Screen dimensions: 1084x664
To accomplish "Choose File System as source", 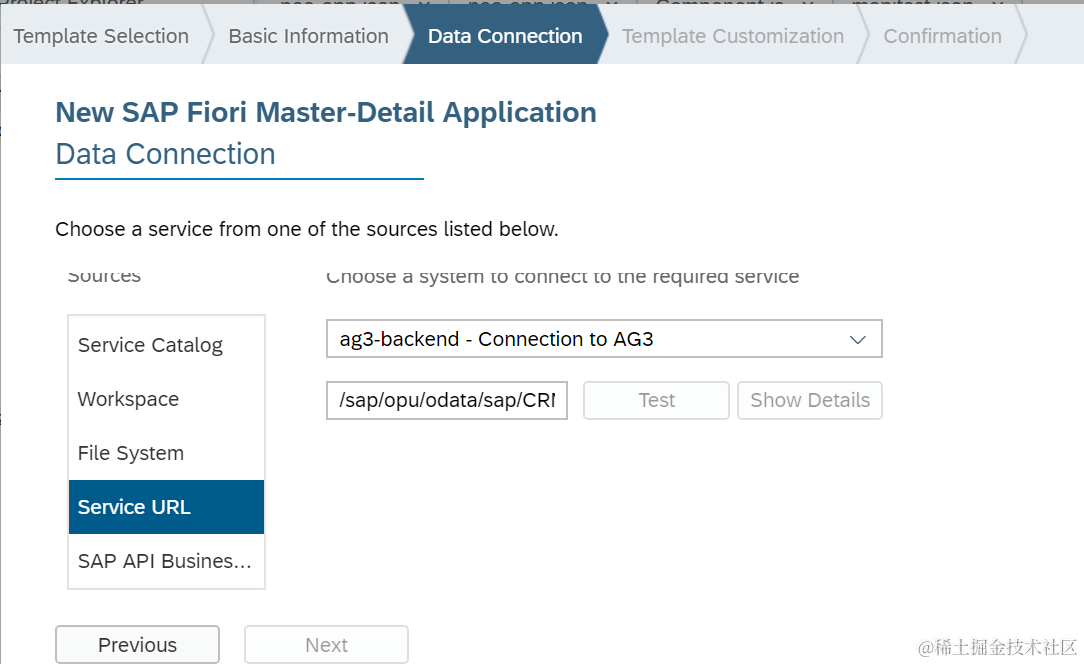I will pyautogui.click(x=166, y=453).
